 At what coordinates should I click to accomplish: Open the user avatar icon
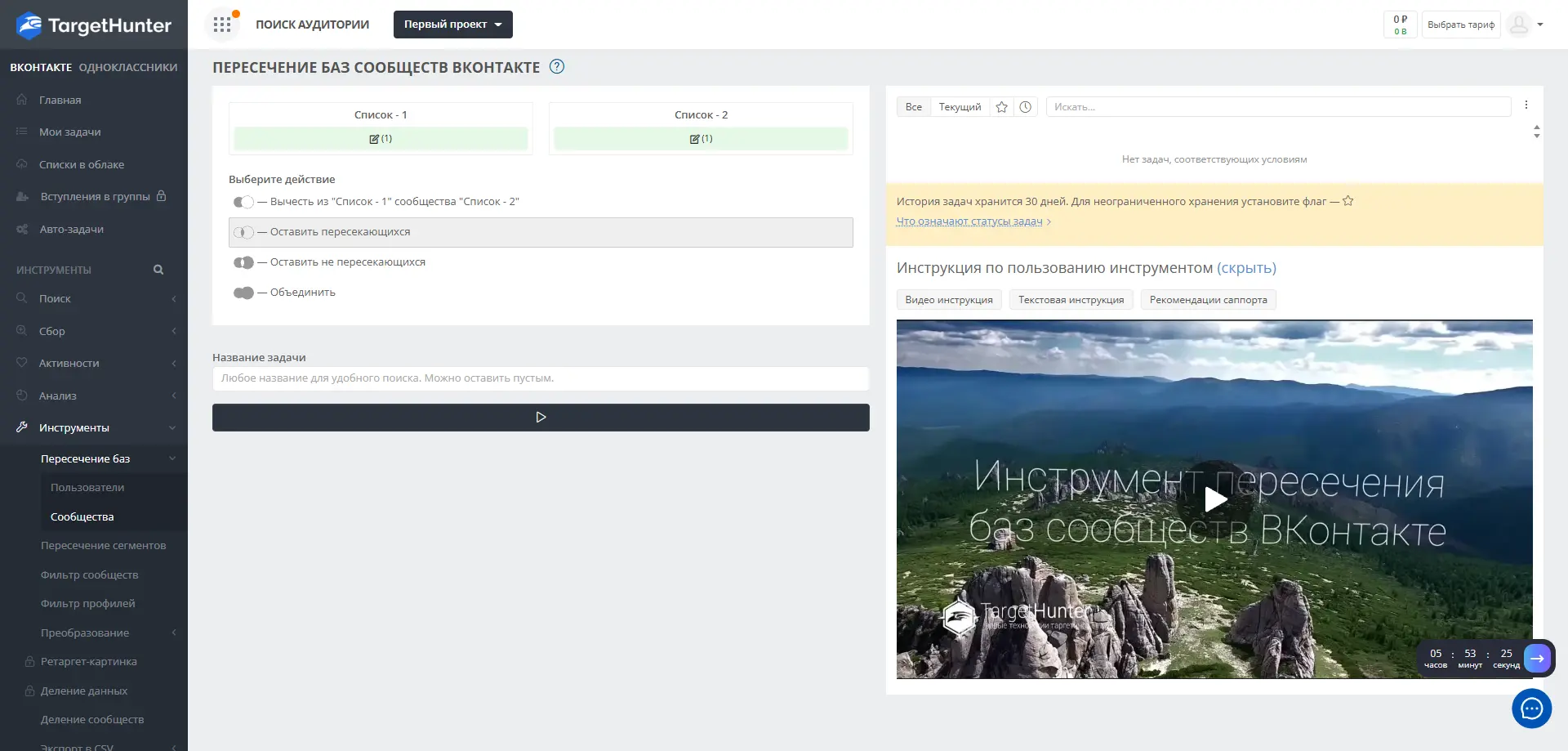pyautogui.click(x=1519, y=25)
